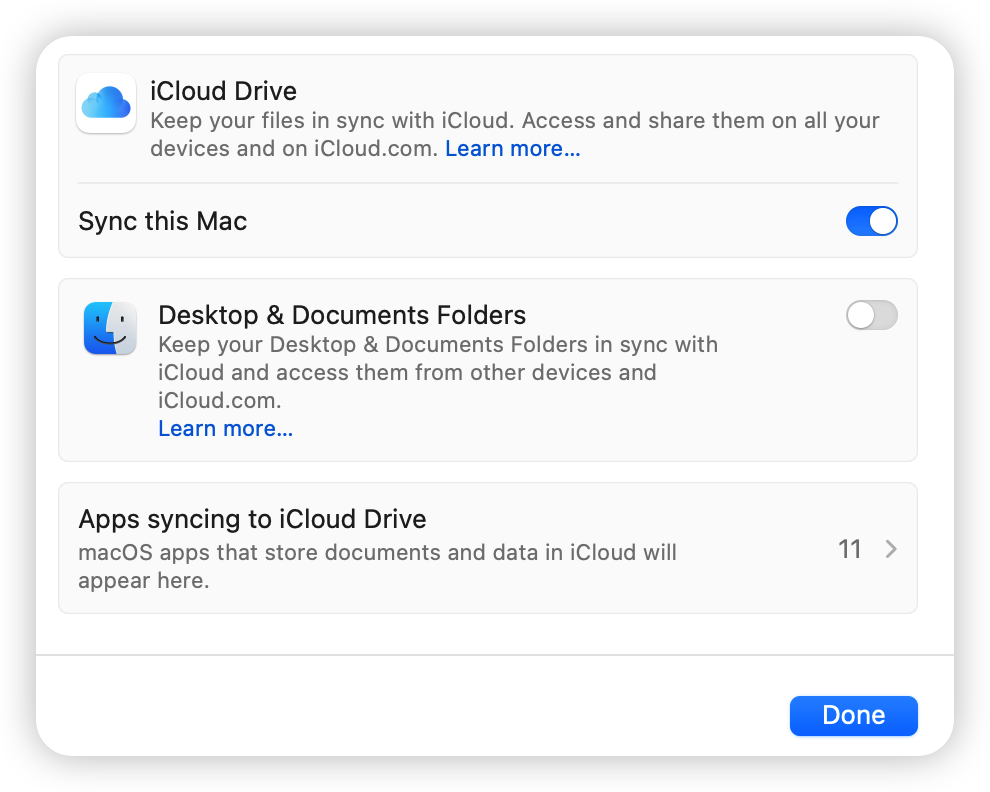
Task: Click the divider line below iCloud Drive header
Action: 487,183
